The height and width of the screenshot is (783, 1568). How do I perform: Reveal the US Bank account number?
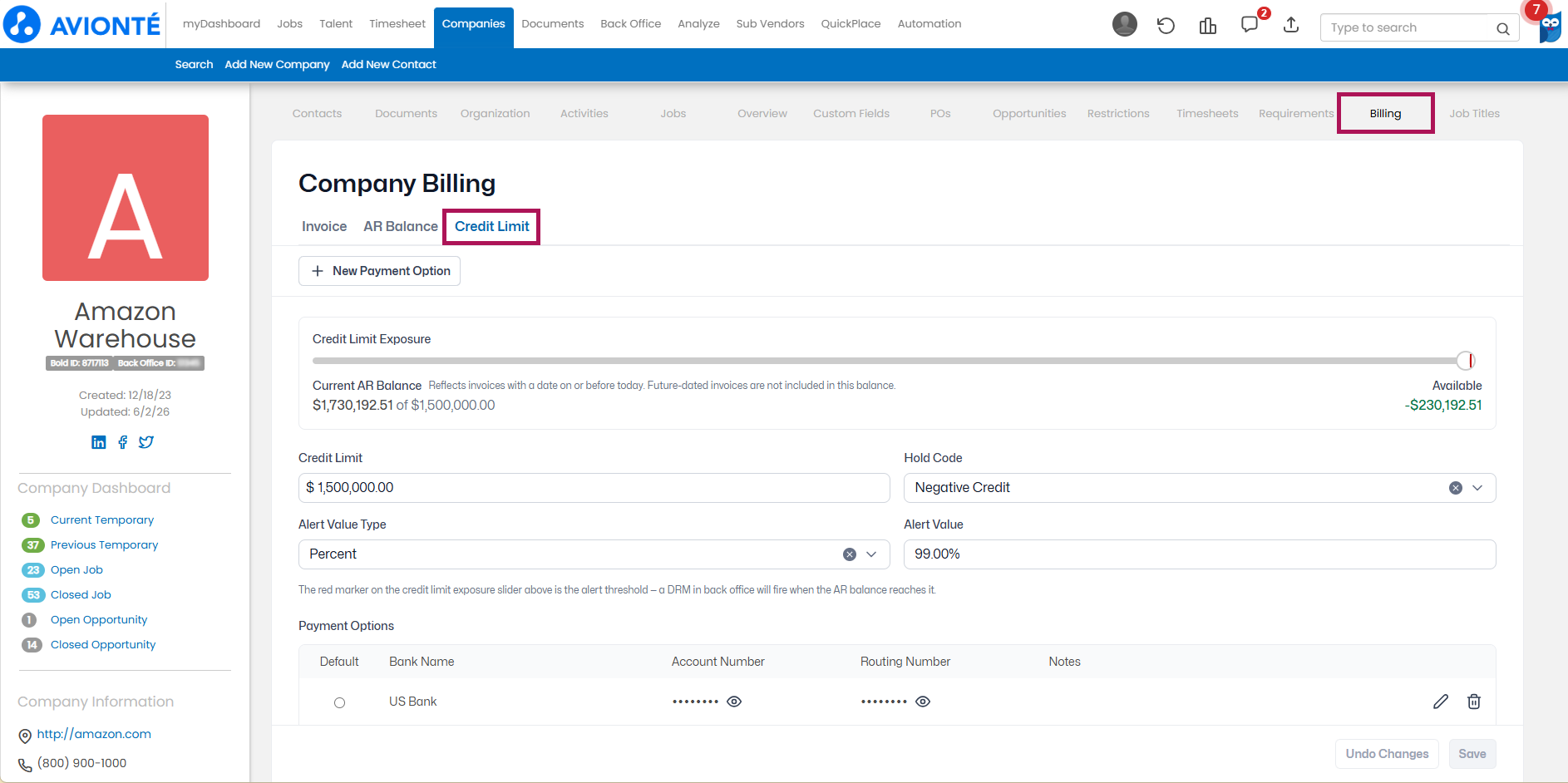click(734, 702)
